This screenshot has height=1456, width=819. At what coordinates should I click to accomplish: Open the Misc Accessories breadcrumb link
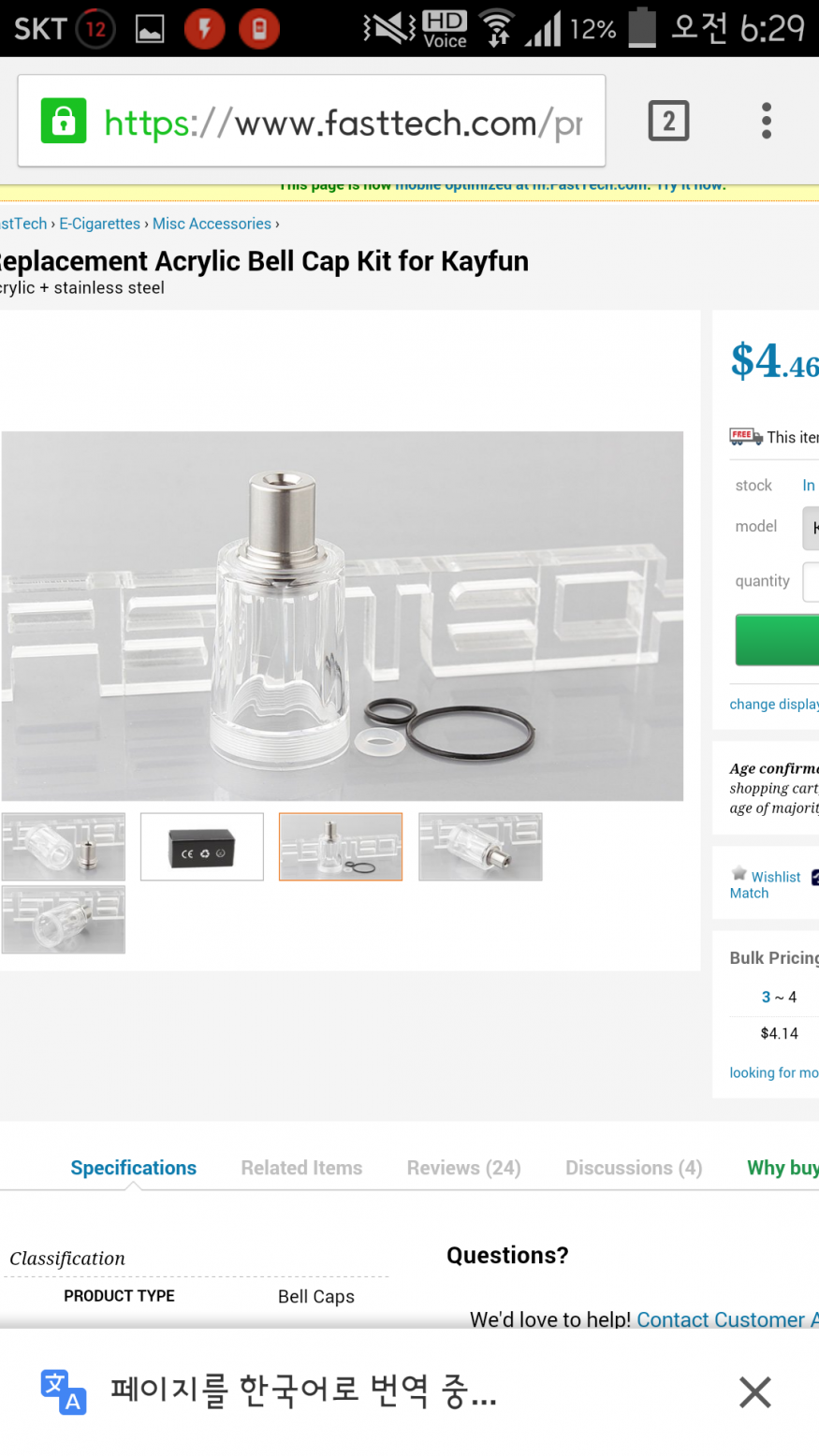pos(212,224)
